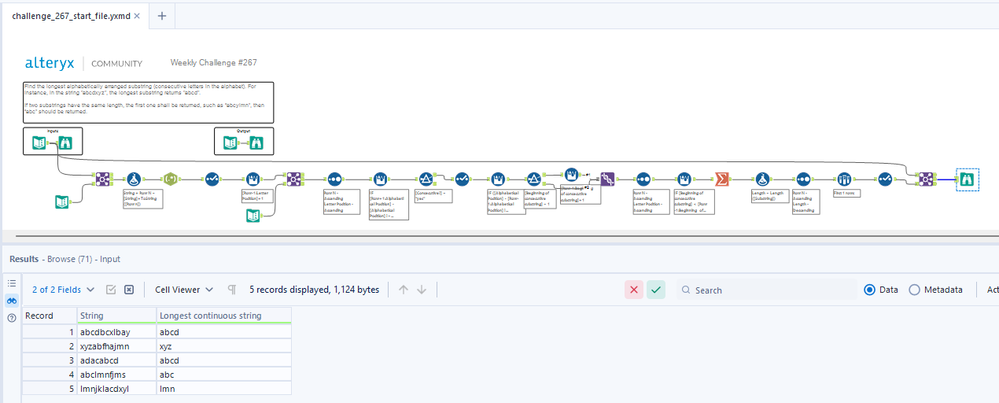Screen dimensions: 999x403
Task: Select Text Input tool below first Join
Action: click(62, 202)
